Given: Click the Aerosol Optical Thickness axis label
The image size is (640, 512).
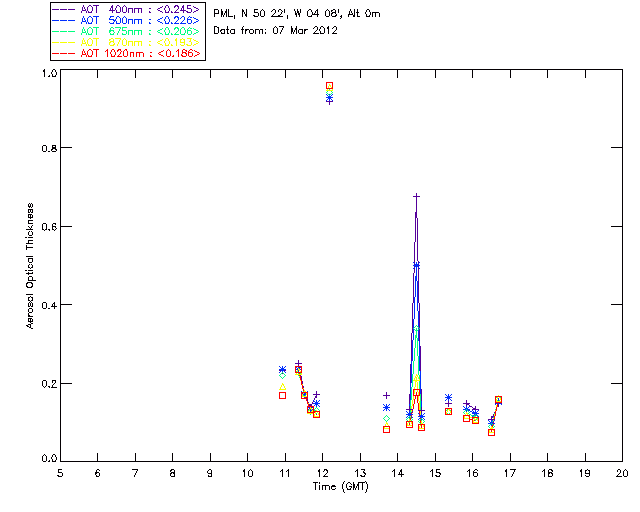Looking at the screenshot, I should point(30,266).
